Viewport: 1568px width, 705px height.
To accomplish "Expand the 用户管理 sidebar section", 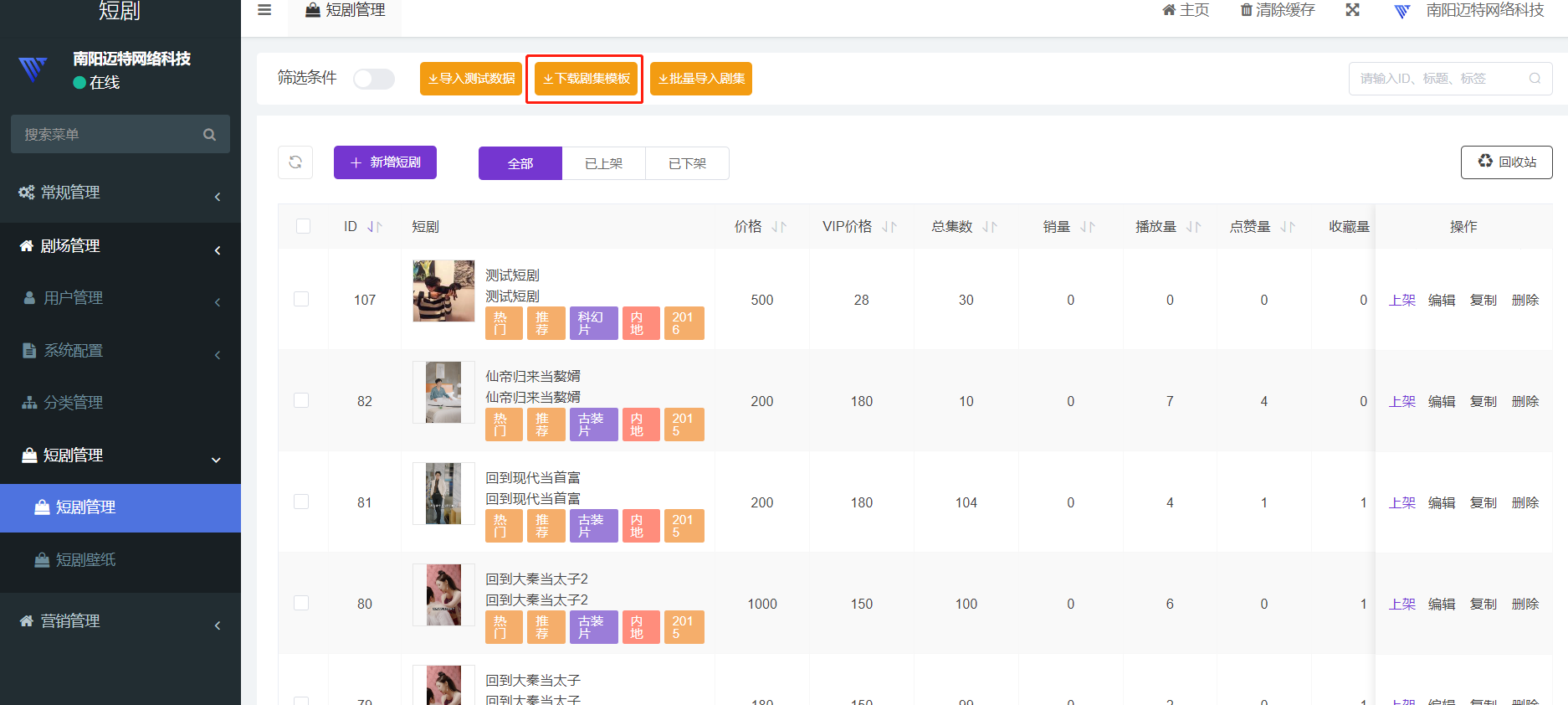I will (x=120, y=298).
